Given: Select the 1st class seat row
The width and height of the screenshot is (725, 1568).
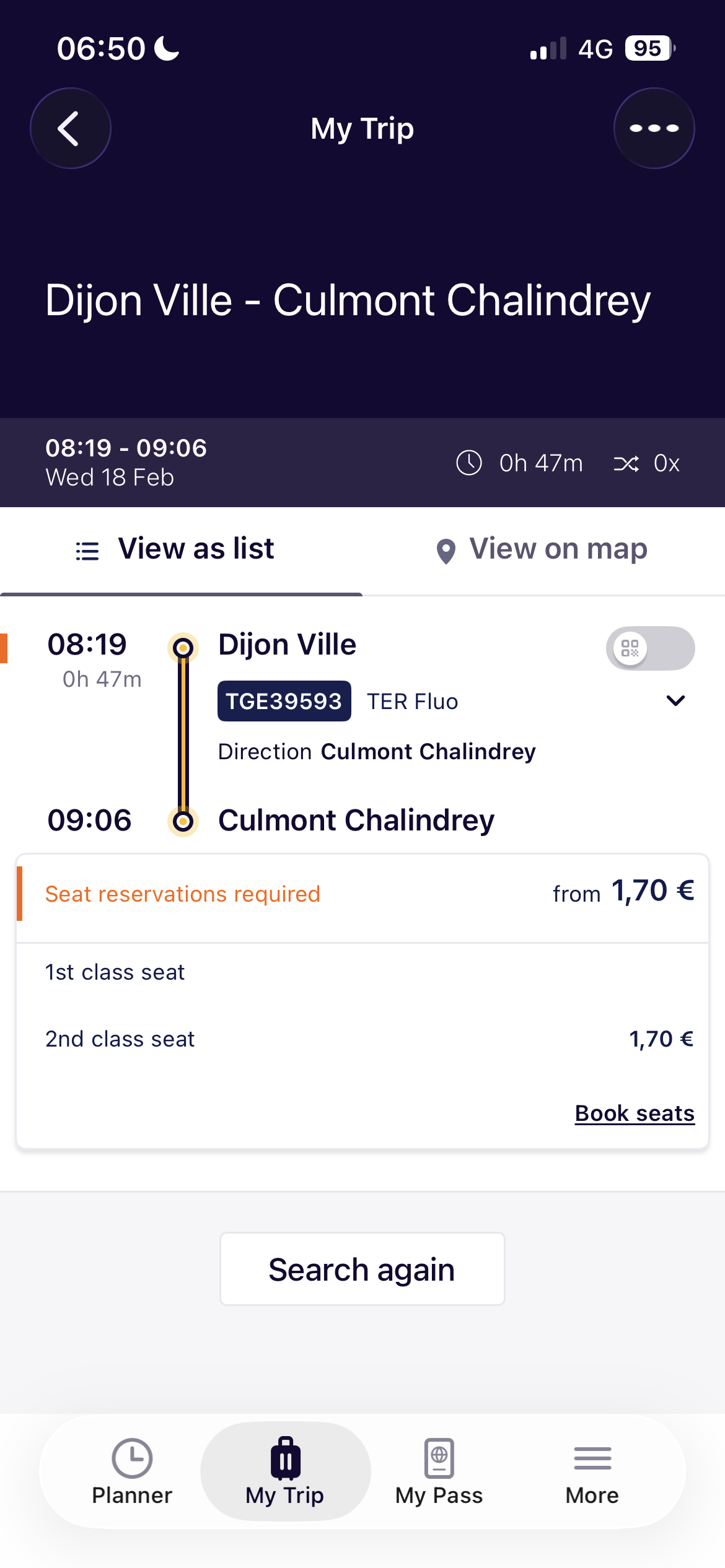Looking at the screenshot, I should coord(115,972).
